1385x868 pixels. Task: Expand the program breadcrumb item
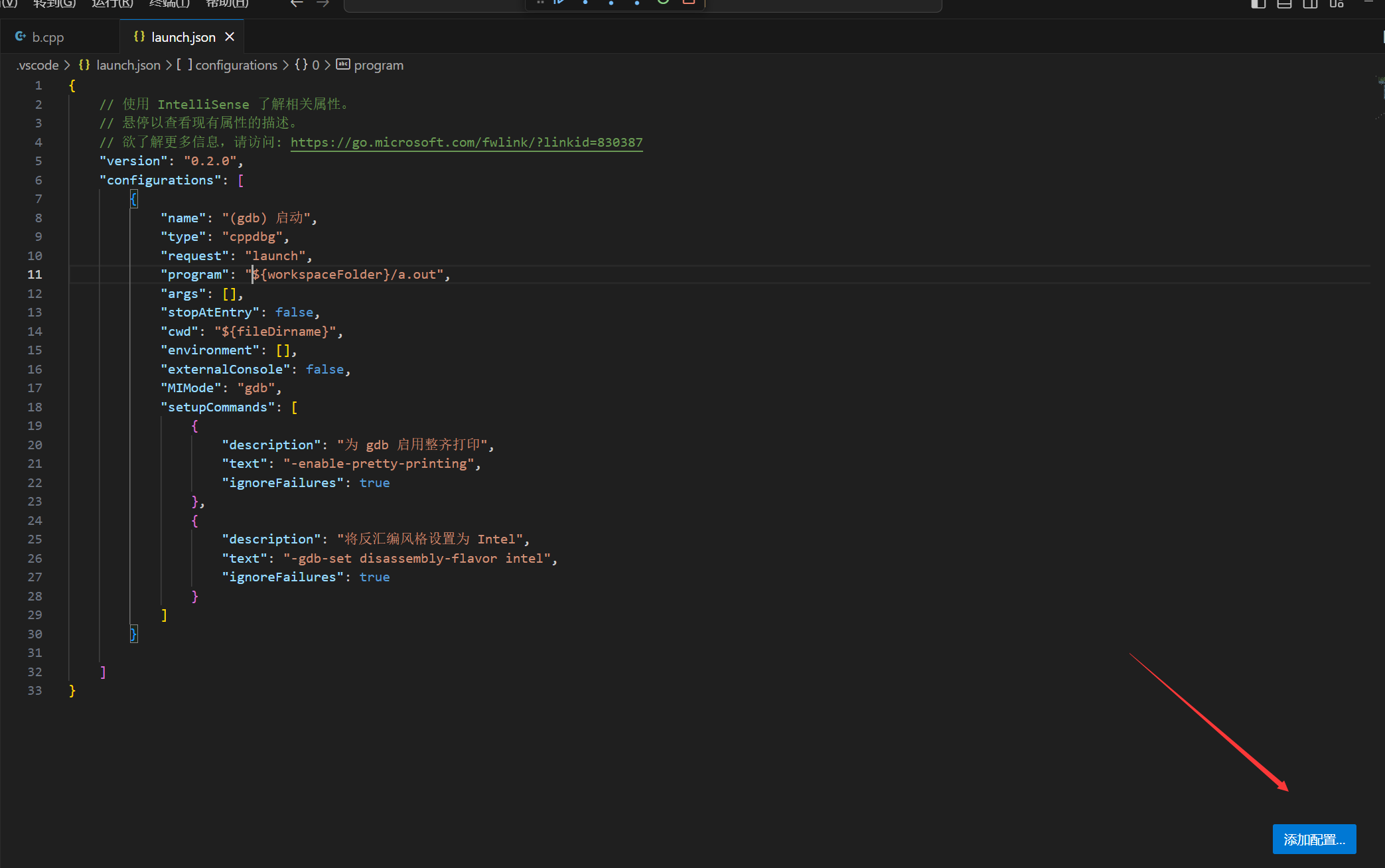click(x=378, y=65)
